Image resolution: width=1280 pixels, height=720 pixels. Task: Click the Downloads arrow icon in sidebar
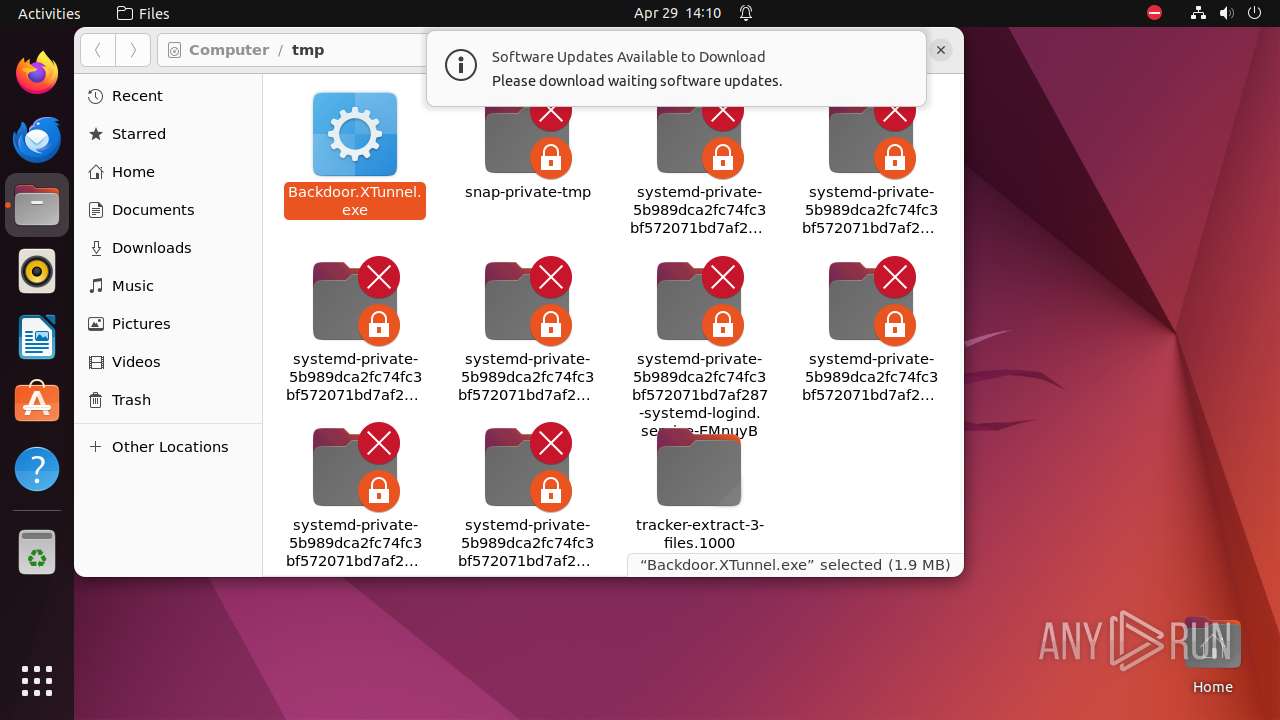click(x=96, y=248)
